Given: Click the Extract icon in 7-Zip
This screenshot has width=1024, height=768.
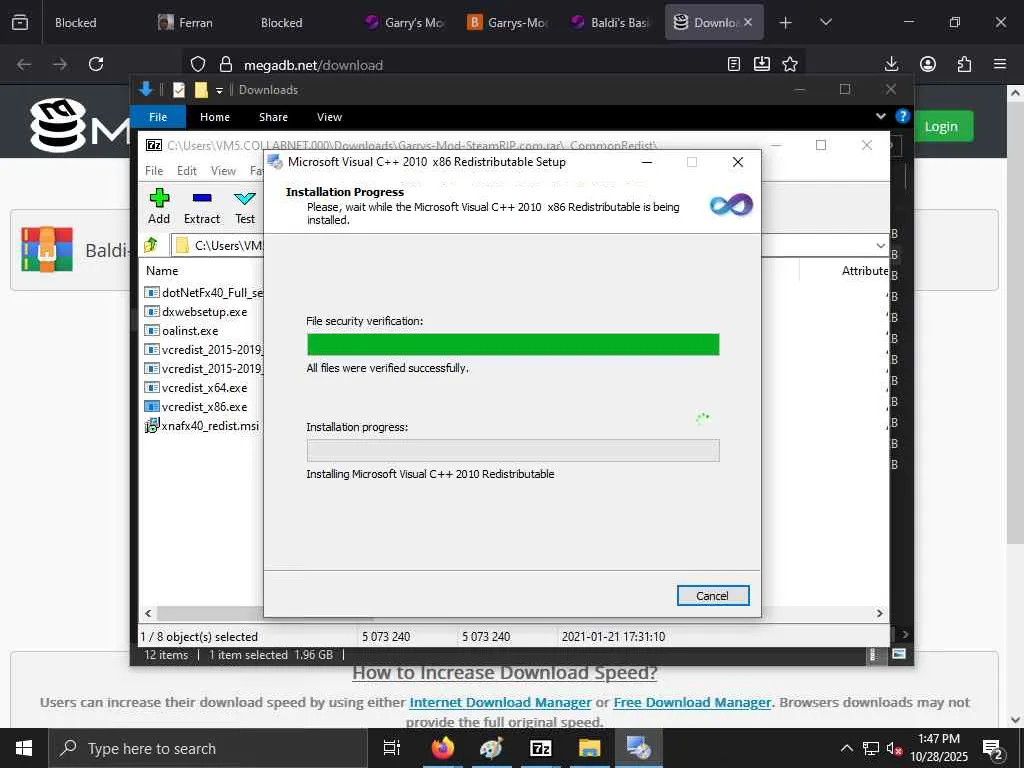Looking at the screenshot, I should (x=202, y=206).
